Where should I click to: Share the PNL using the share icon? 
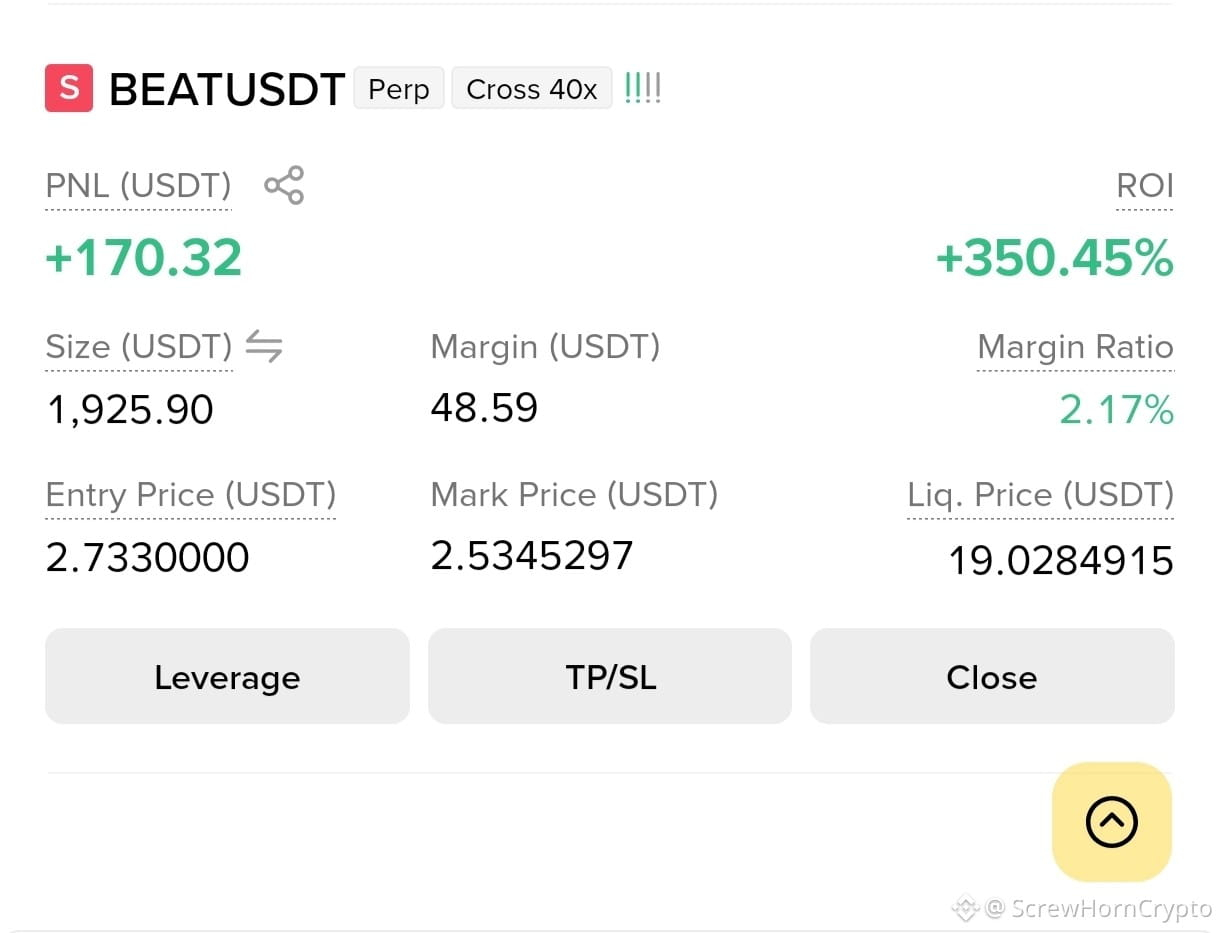[284, 186]
